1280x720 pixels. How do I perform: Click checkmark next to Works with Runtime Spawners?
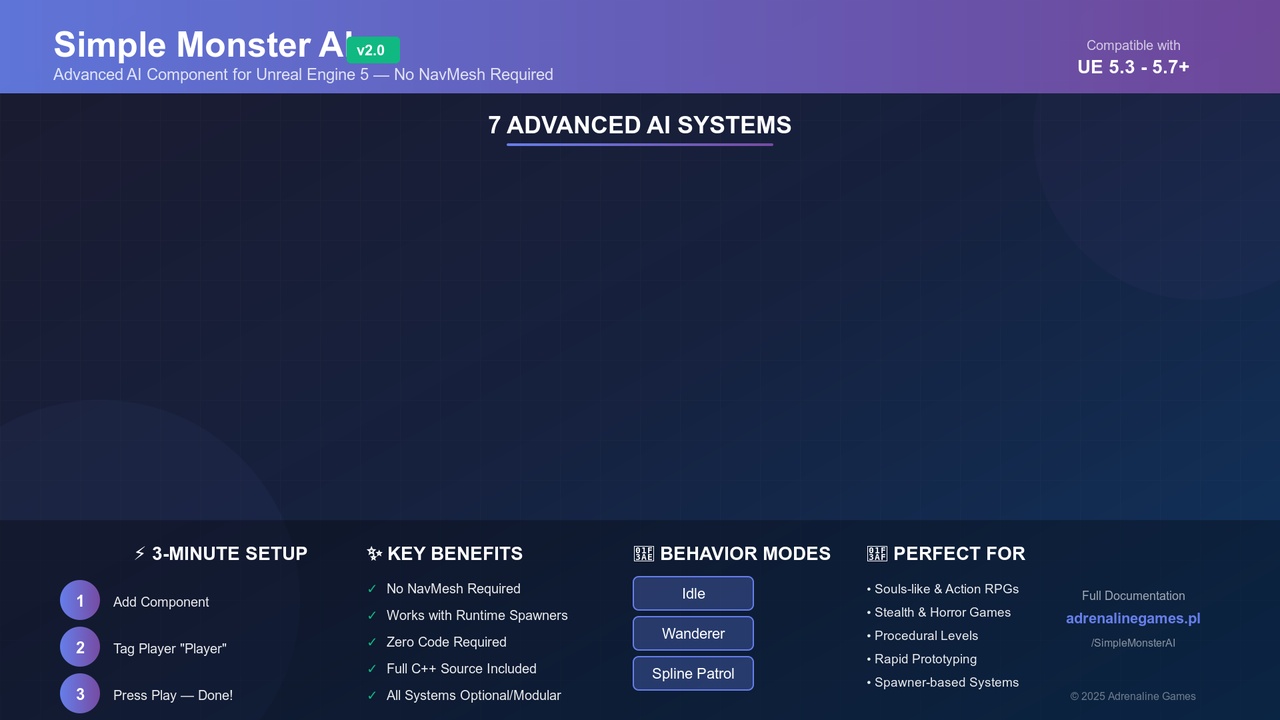pyautogui.click(x=372, y=616)
